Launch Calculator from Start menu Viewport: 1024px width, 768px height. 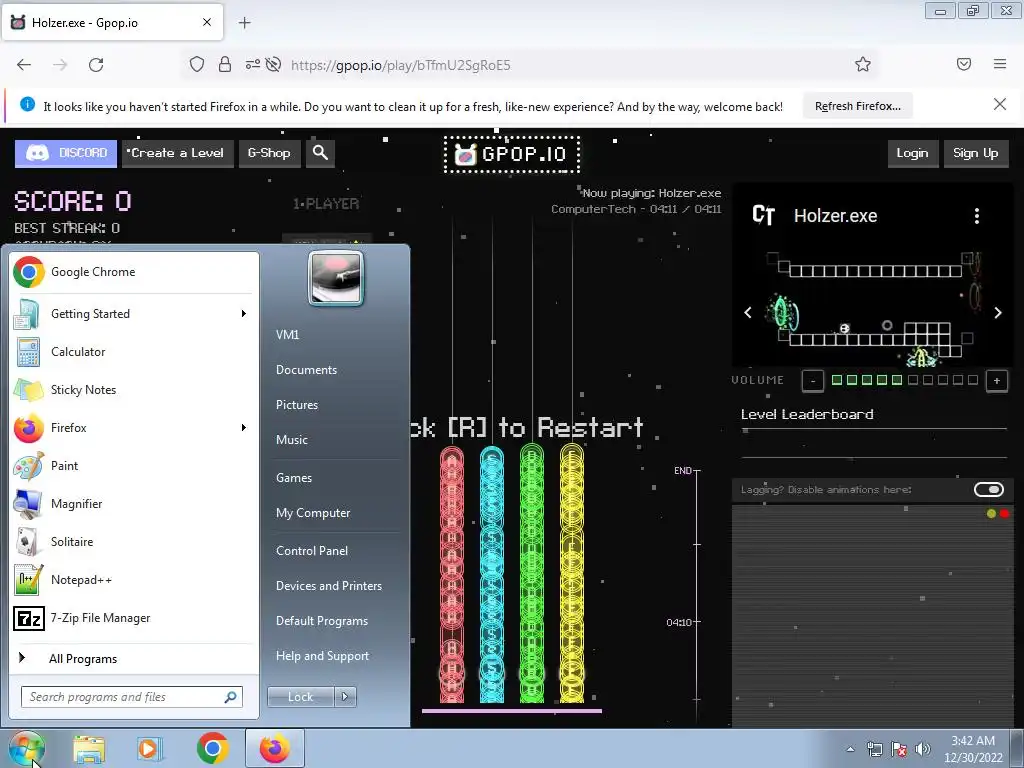(134, 351)
